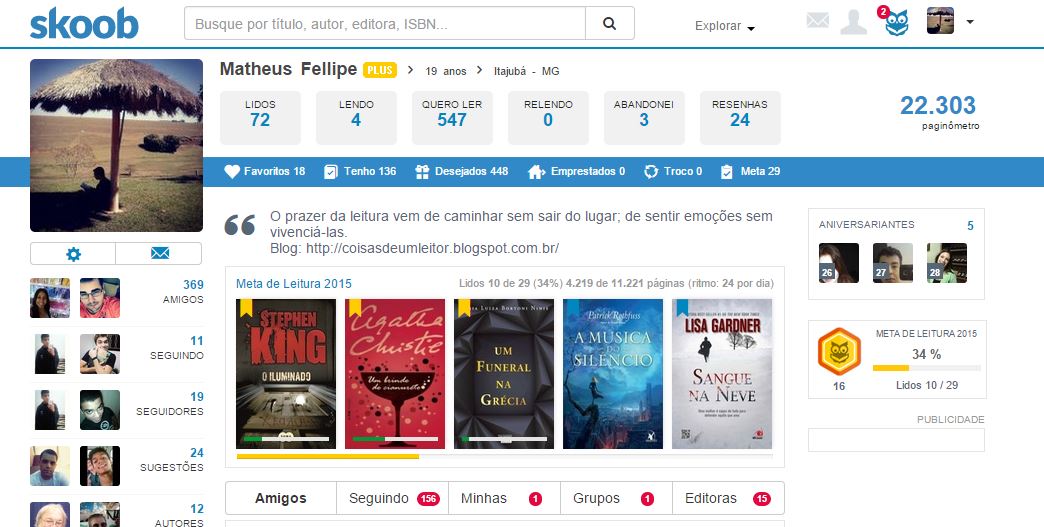Open Favoritos 18 heart item
The height and width of the screenshot is (527, 1044).
(264, 172)
